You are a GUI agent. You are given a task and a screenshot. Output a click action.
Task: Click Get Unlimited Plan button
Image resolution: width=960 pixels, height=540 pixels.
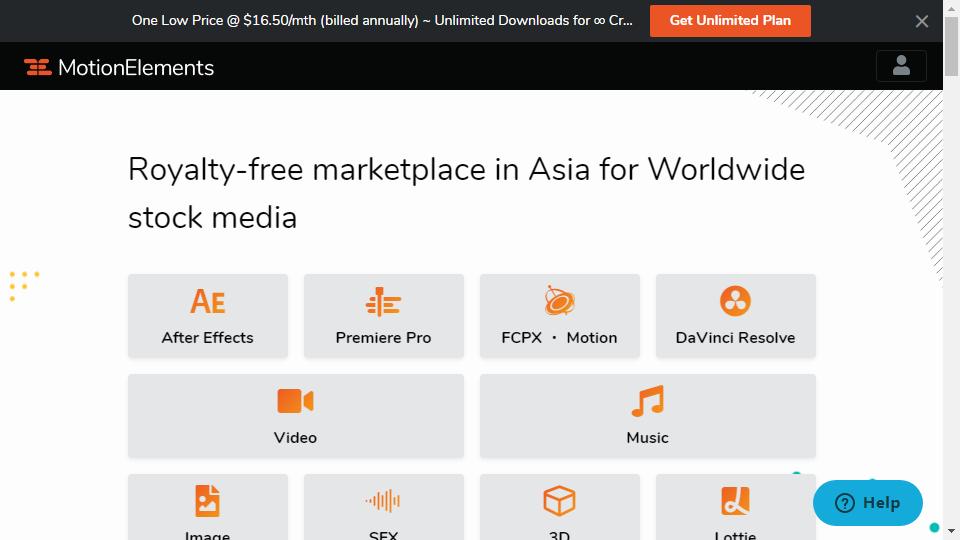point(730,21)
